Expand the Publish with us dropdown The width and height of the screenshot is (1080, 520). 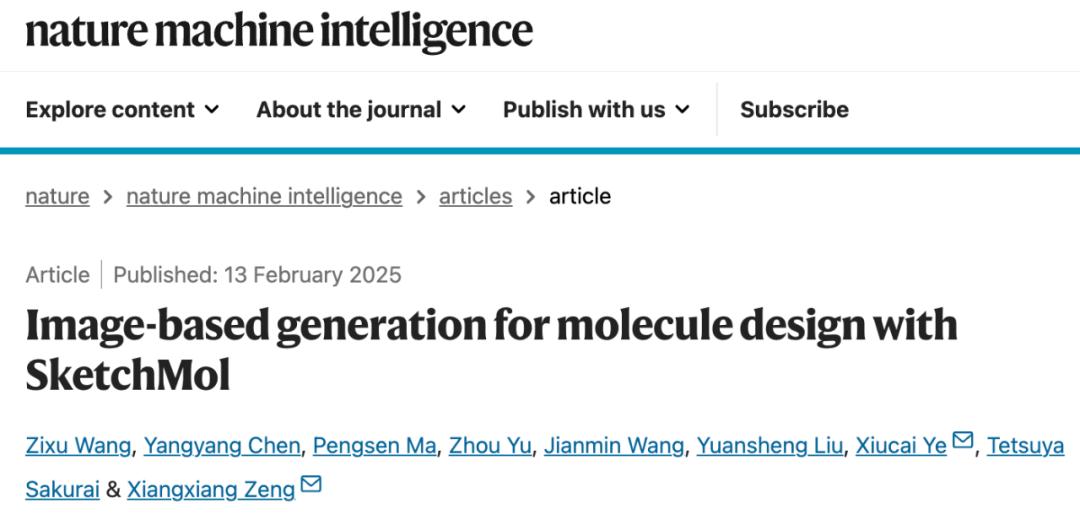pos(596,110)
